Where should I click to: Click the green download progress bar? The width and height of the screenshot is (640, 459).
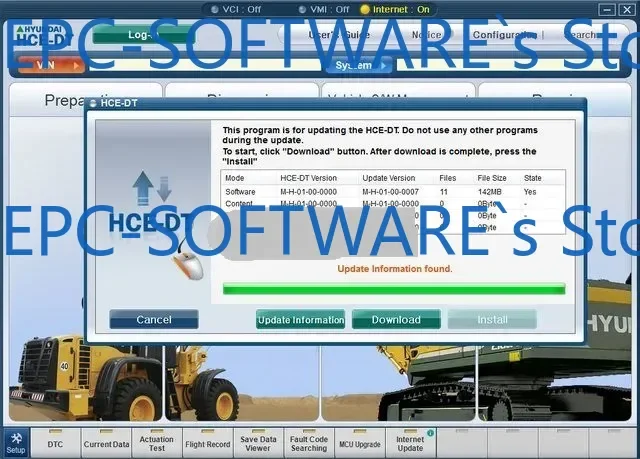coord(394,289)
